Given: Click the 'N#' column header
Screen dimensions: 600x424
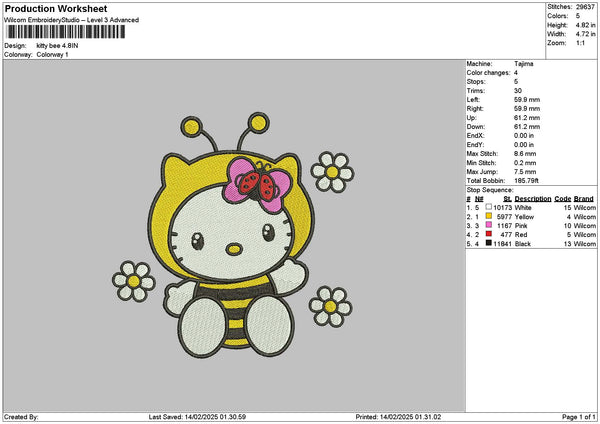Looking at the screenshot, I should (479, 199).
